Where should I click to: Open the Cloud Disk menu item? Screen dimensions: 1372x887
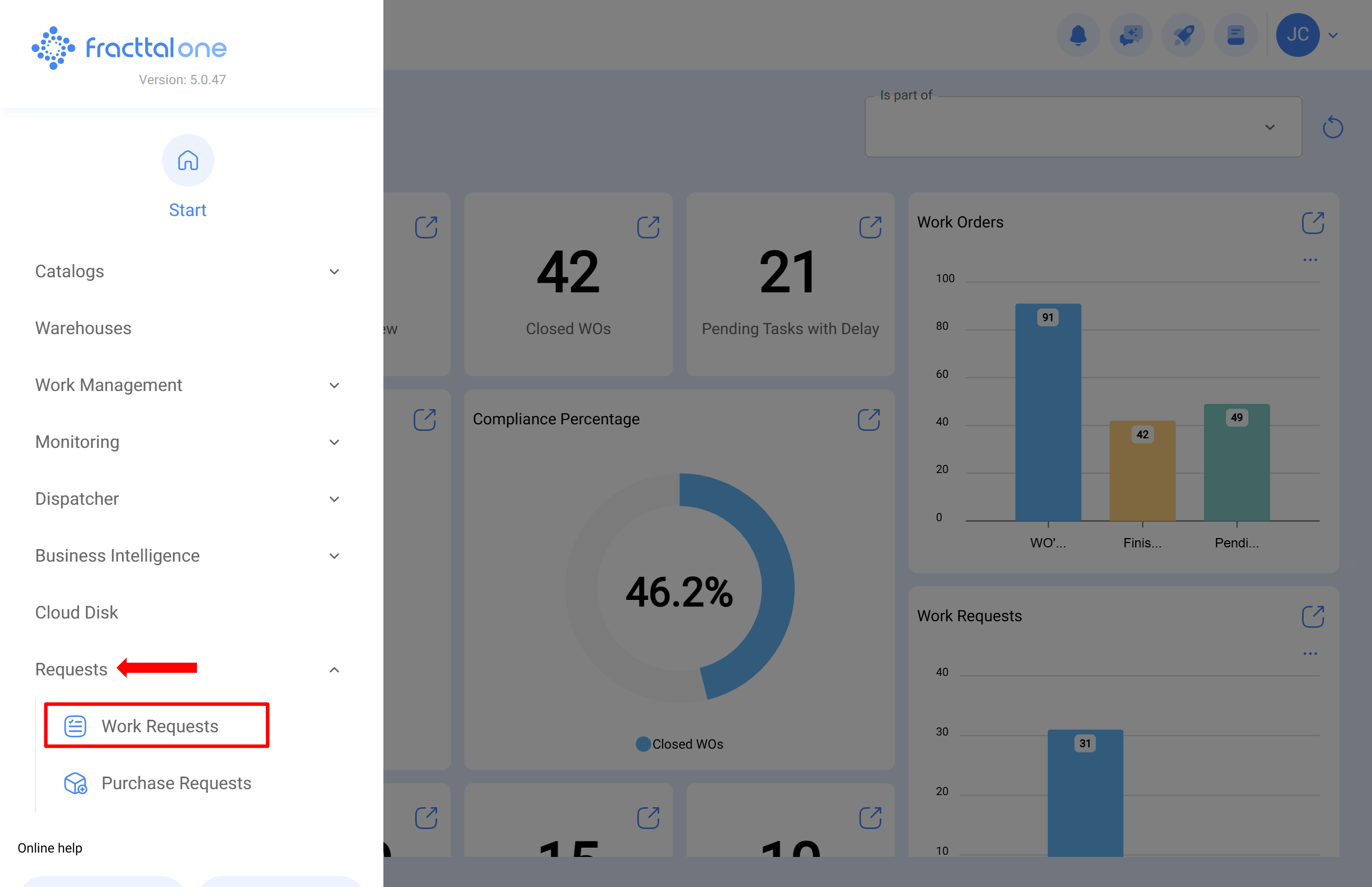(76, 612)
